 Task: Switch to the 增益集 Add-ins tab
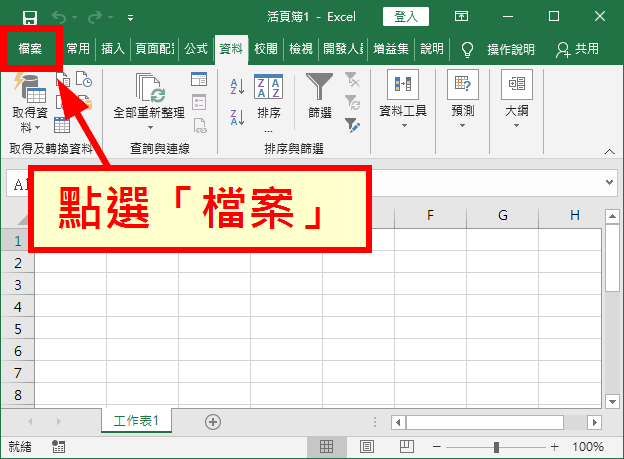click(x=391, y=49)
